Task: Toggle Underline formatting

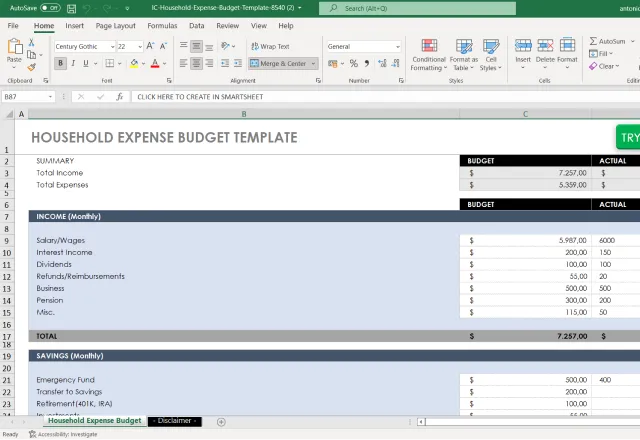Action: 86,63
